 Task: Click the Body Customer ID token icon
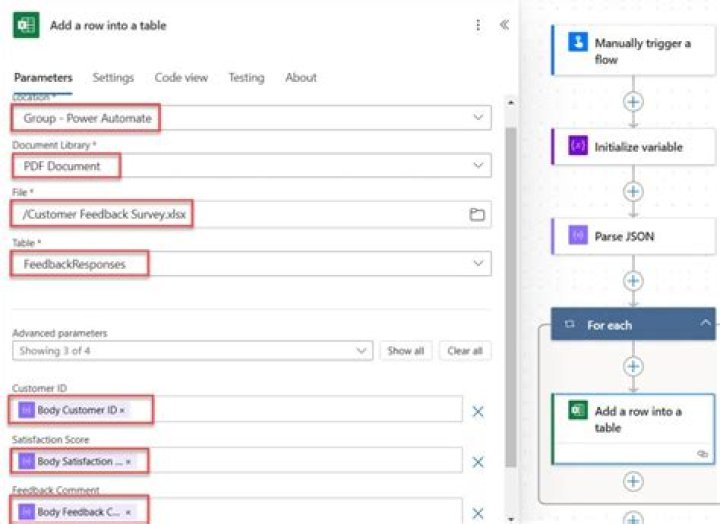coord(26,410)
